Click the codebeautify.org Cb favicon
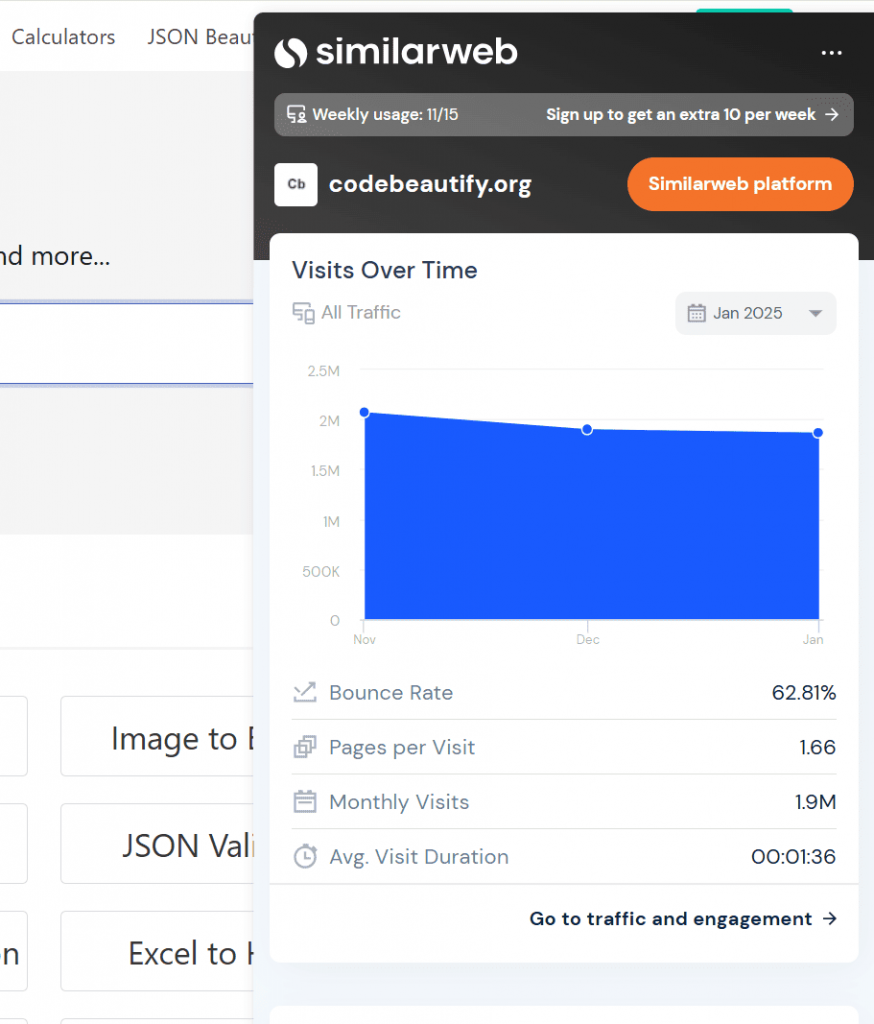 [296, 184]
